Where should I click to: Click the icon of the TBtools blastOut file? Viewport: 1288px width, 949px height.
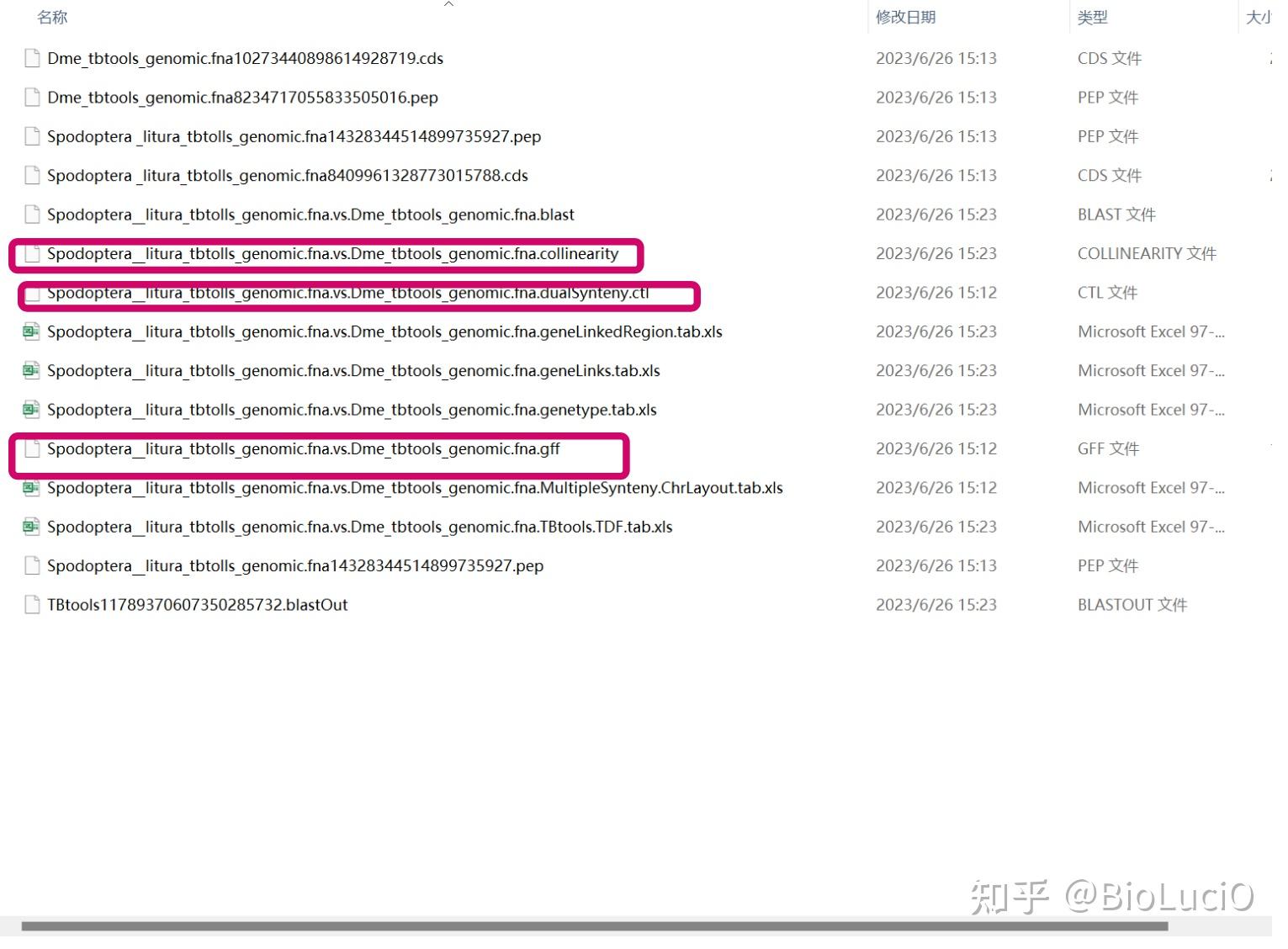pyautogui.click(x=32, y=605)
